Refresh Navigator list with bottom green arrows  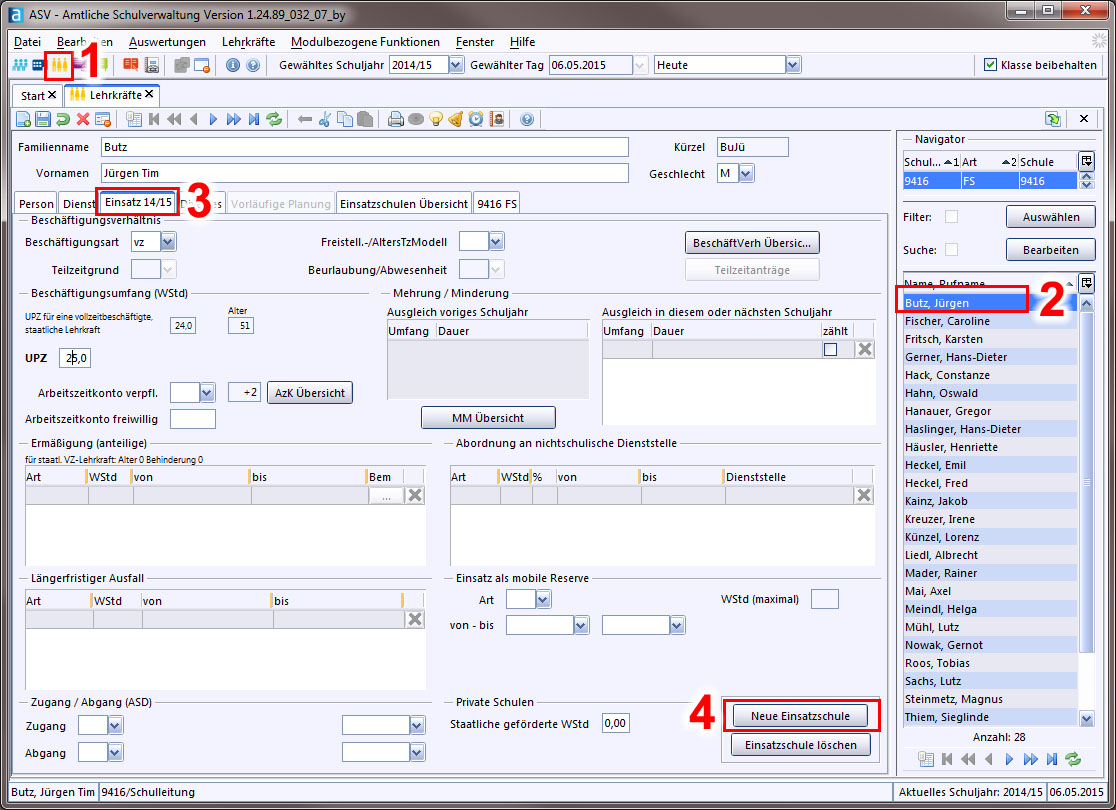[1073, 759]
